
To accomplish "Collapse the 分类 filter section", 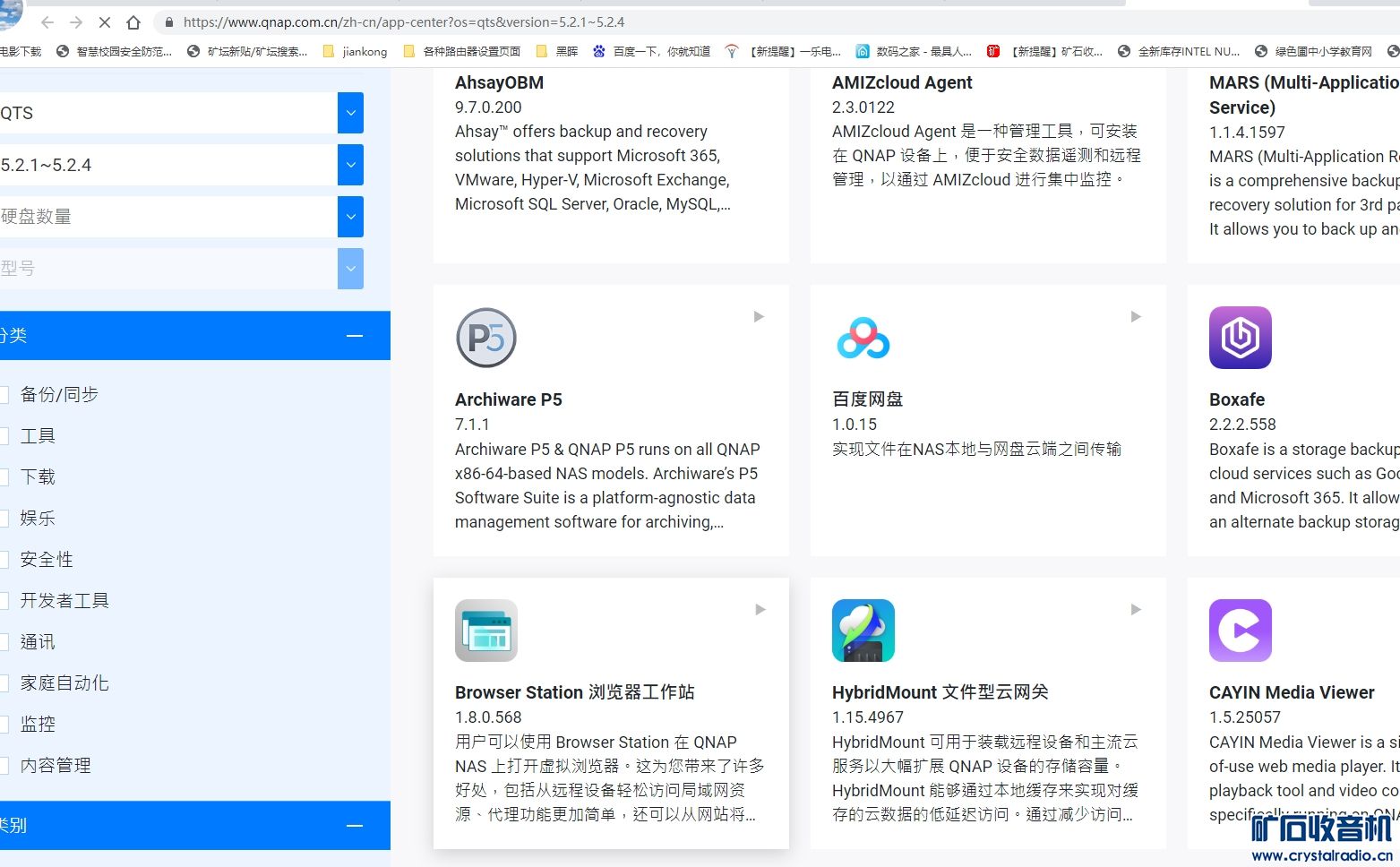I will 355,336.
